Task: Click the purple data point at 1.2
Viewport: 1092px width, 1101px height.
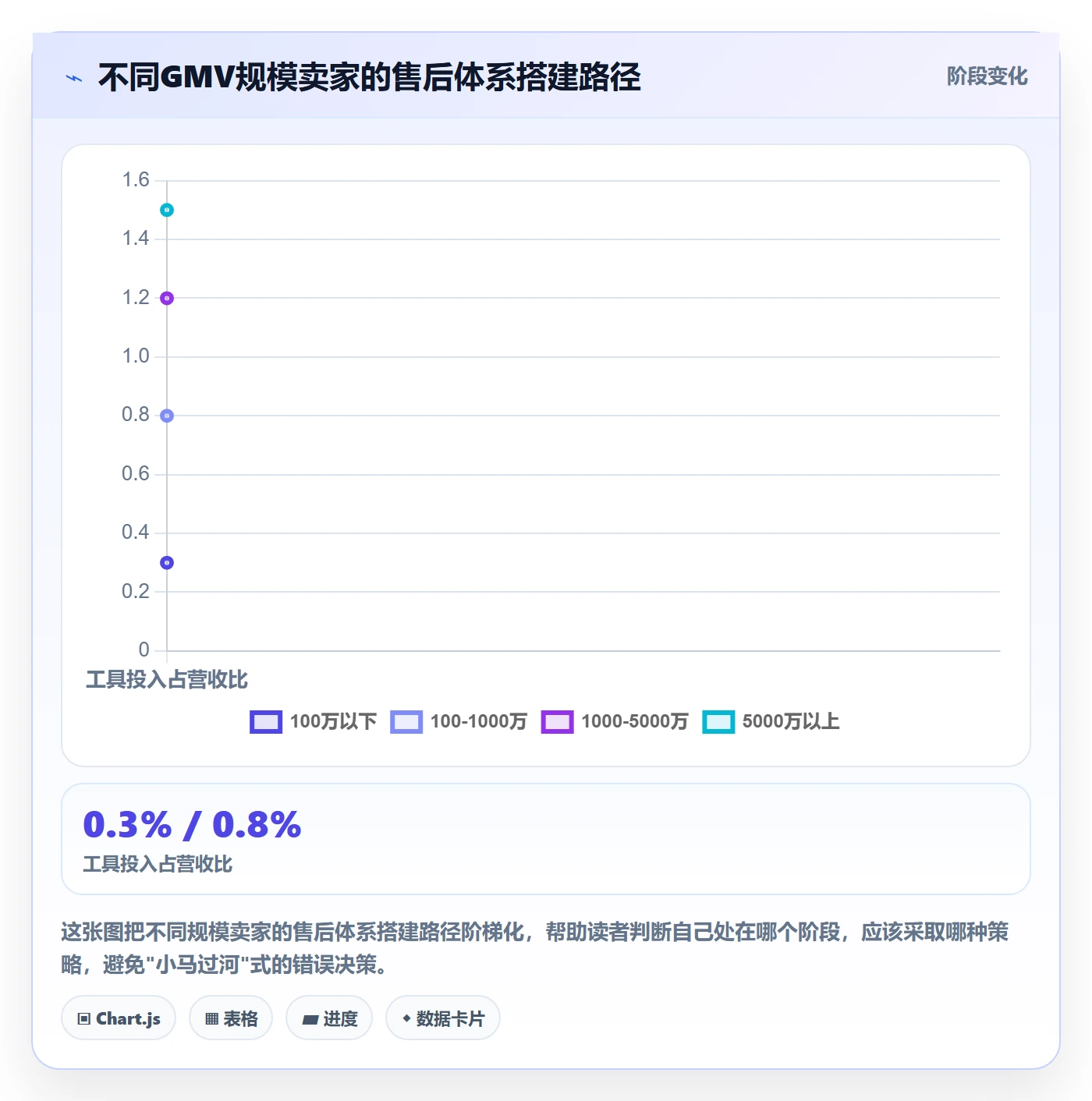Action: tap(167, 298)
